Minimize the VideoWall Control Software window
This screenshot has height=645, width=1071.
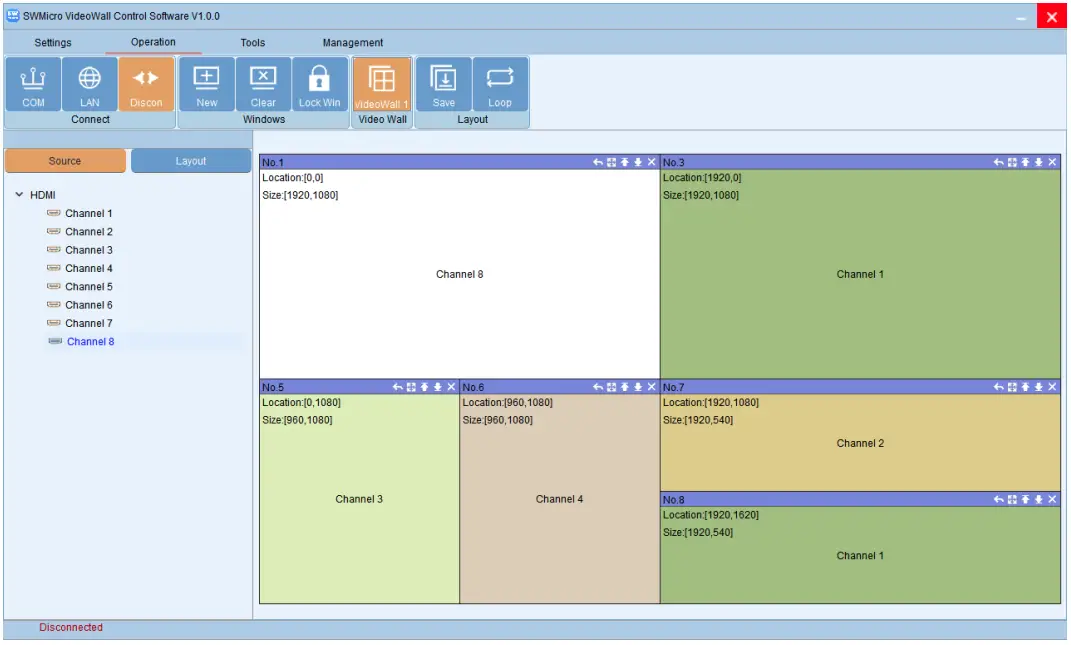tap(1020, 16)
